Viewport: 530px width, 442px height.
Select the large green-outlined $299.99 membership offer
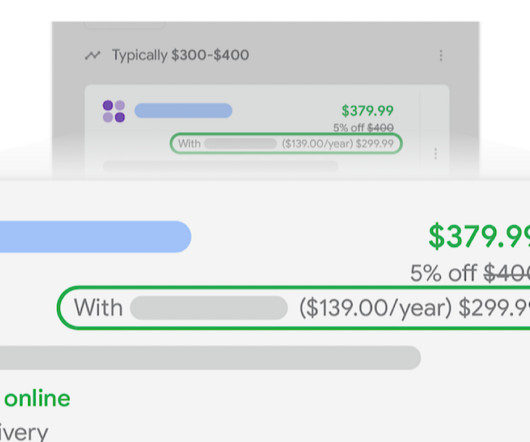(x=293, y=308)
